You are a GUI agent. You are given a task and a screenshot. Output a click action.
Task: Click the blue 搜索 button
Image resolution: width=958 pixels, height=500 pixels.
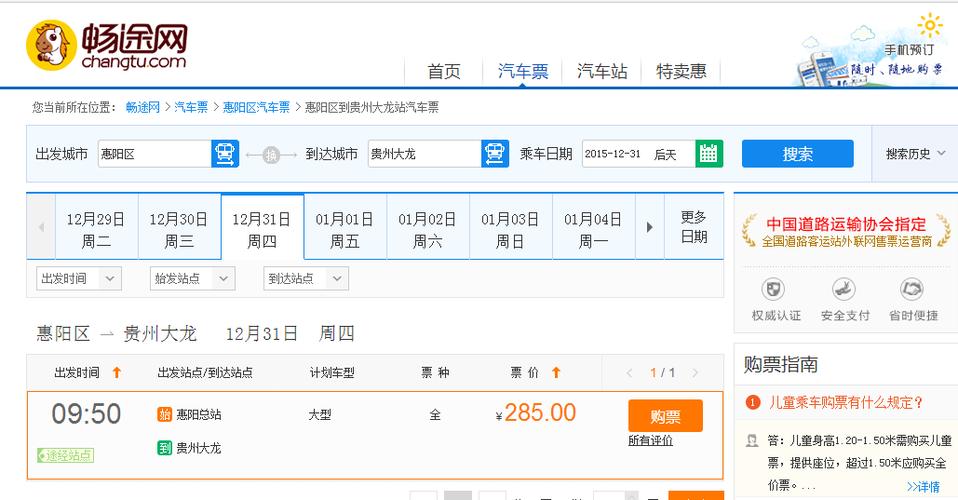coord(797,153)
